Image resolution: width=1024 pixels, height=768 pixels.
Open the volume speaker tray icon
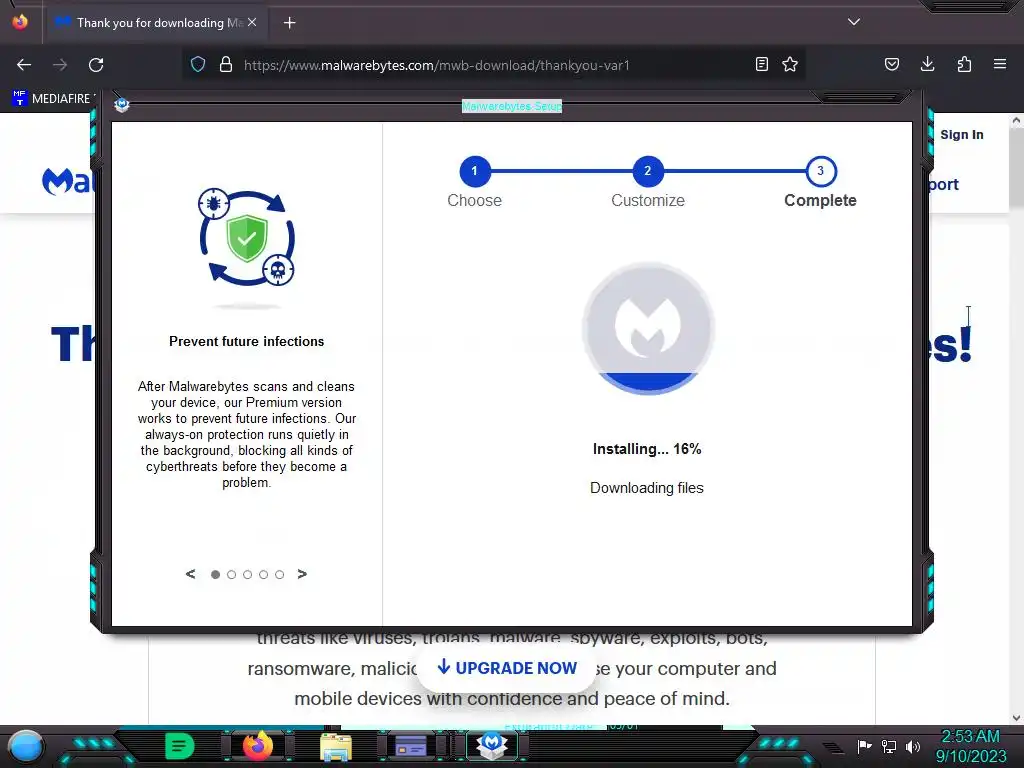(x=912, y=746)
